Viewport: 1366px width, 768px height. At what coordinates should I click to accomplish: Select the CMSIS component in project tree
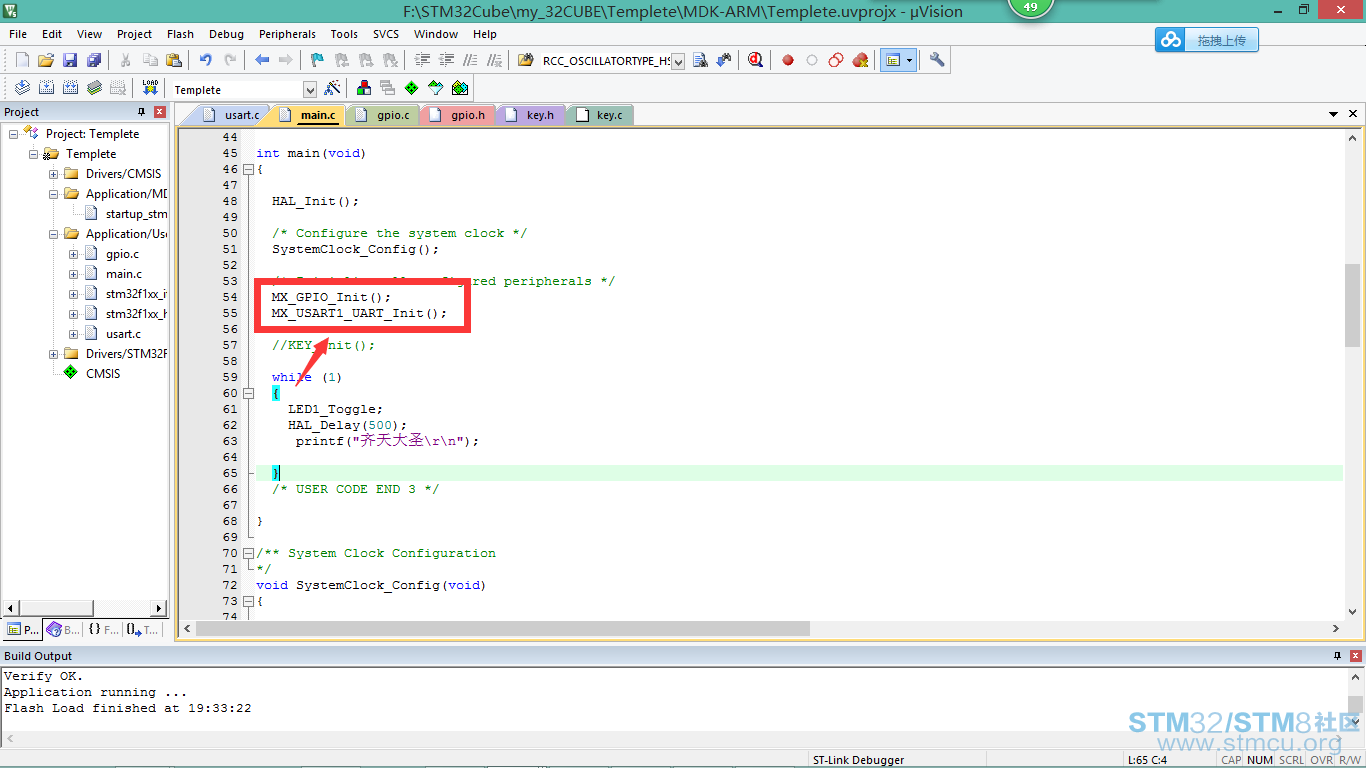(x=102, y=374)
